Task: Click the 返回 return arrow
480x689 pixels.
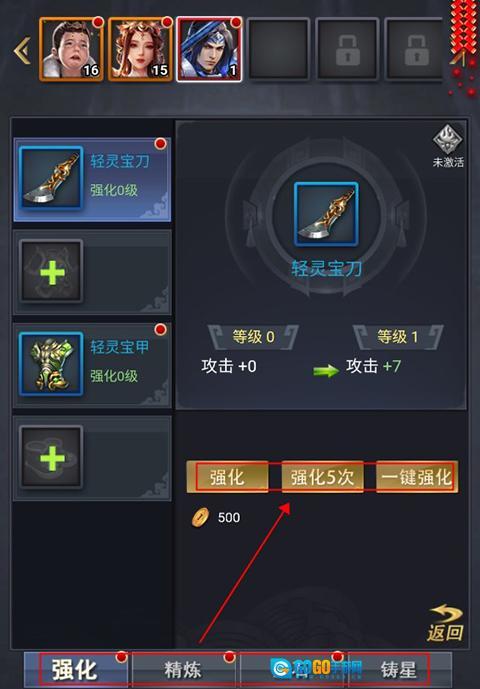Action: coord(445,623)
